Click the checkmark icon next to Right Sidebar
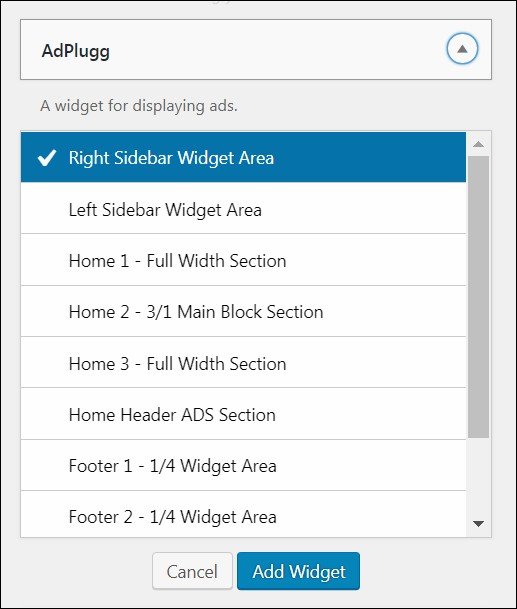 click(x=47, y=158)
